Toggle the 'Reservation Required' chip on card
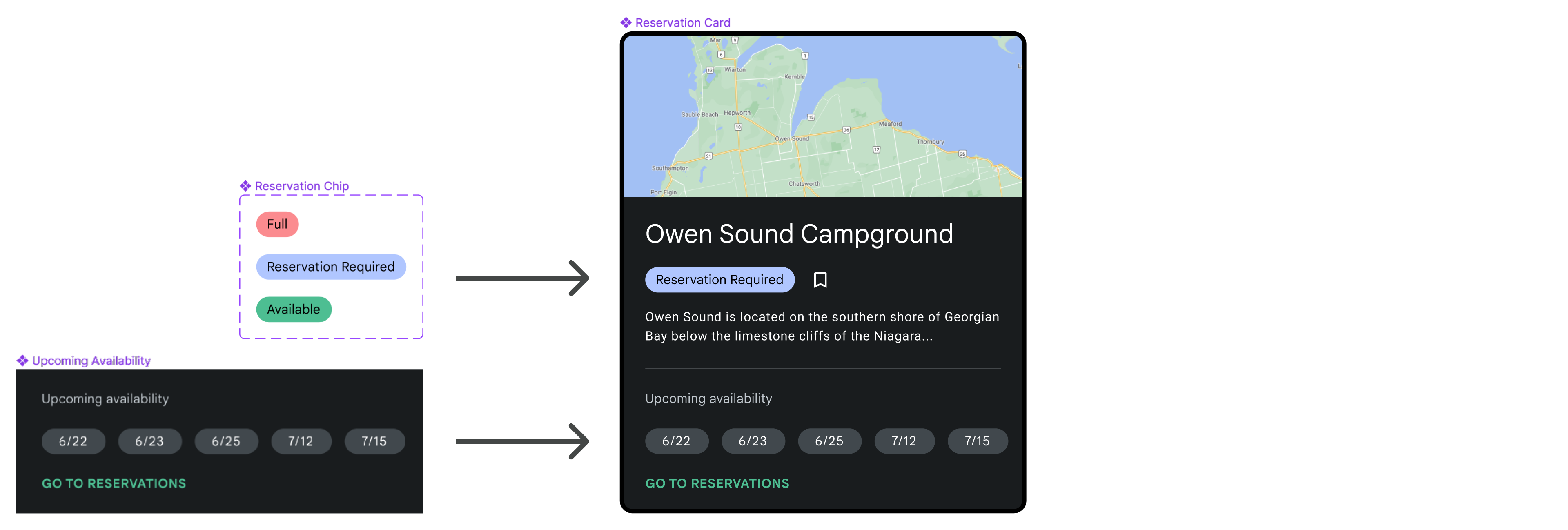Screen dimensions: 1568x530 (718, 279)
